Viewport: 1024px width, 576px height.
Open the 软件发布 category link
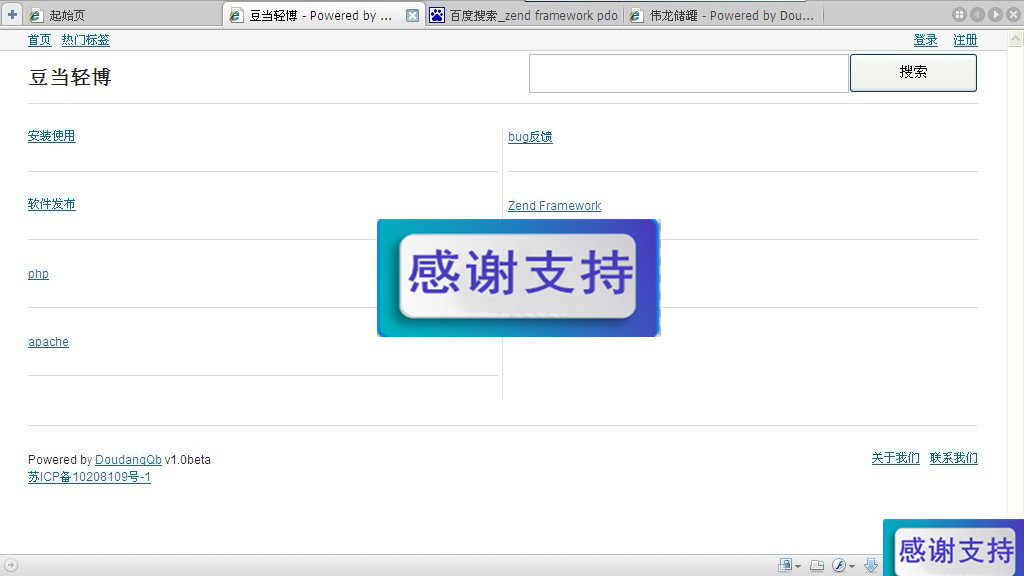click(52, 204)
